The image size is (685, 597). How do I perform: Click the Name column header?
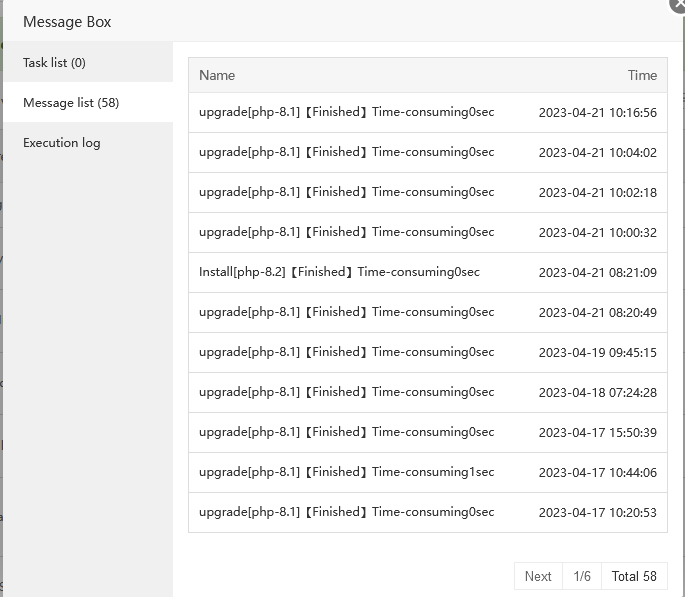coord(217,75)
